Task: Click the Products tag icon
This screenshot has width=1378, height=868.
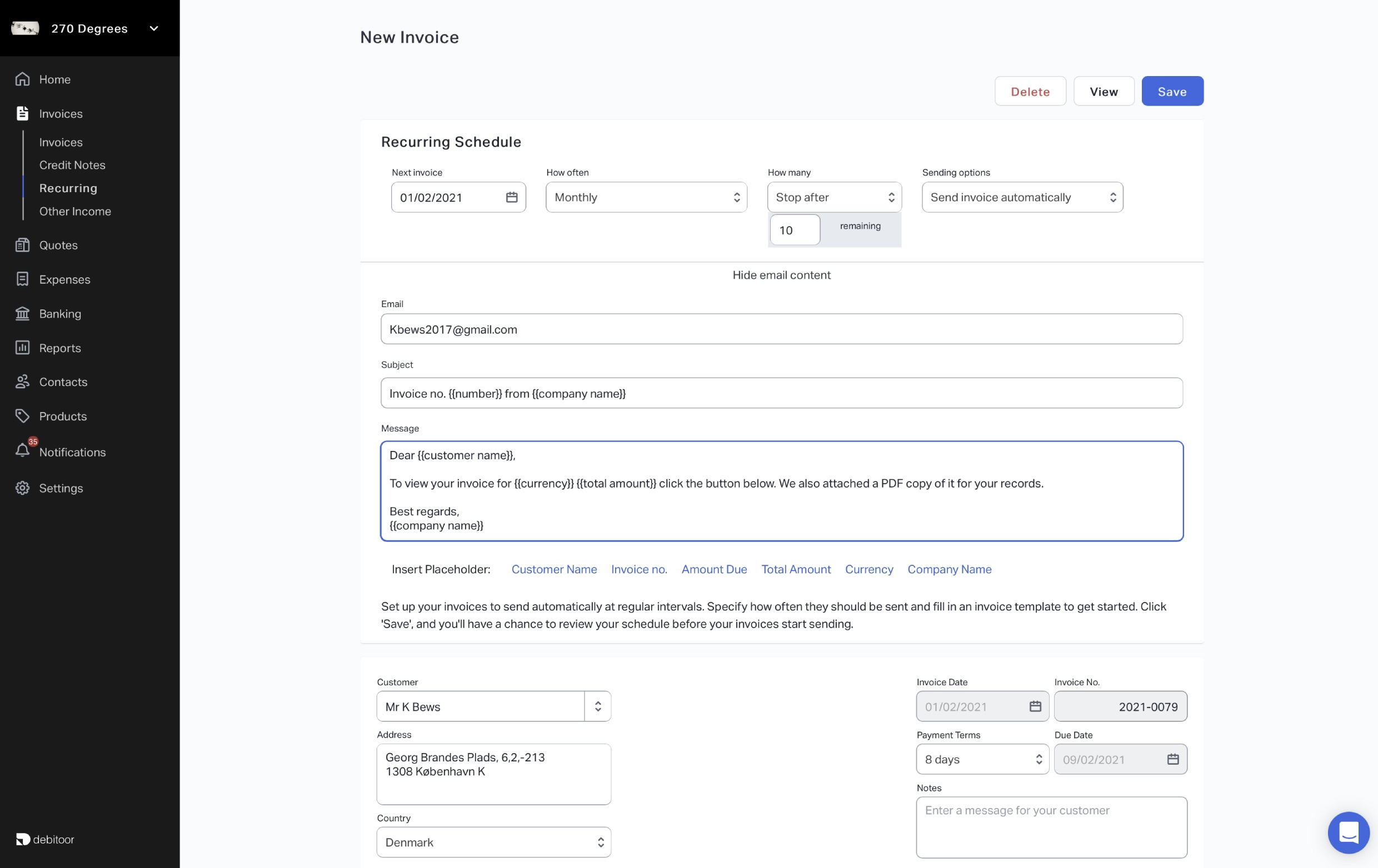Action: (x=22, y=417)
